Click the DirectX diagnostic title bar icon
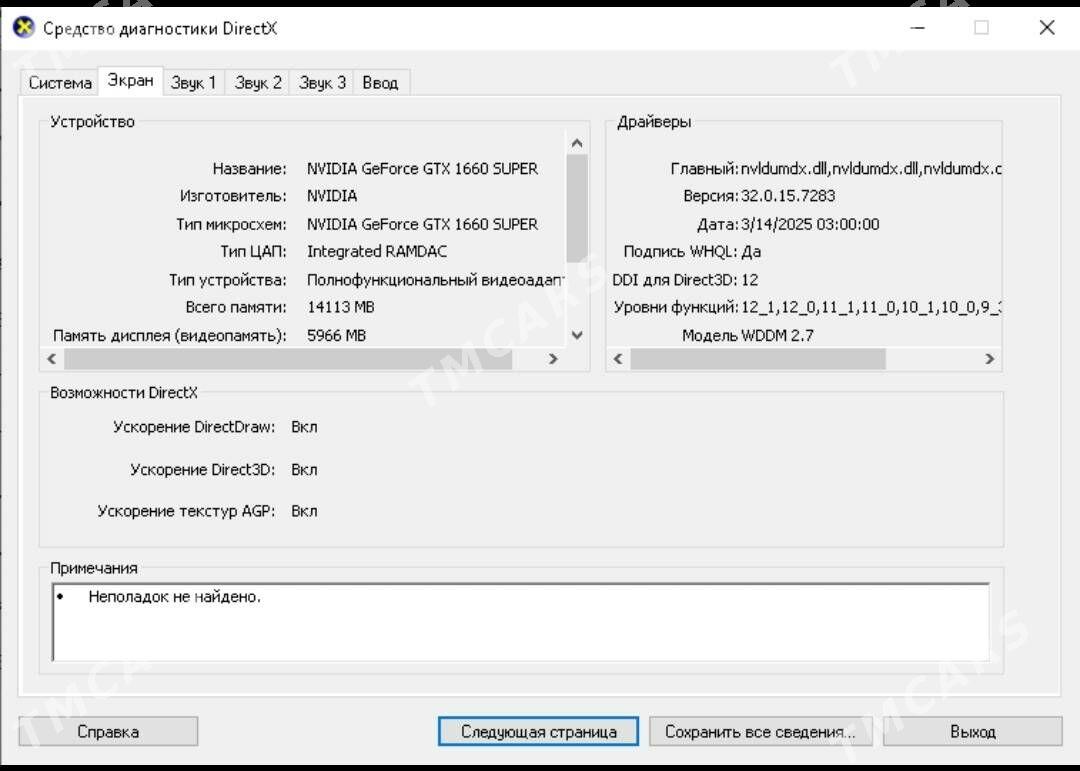The width and height of the screenshot is (1080, 771). tap(24, 28)
